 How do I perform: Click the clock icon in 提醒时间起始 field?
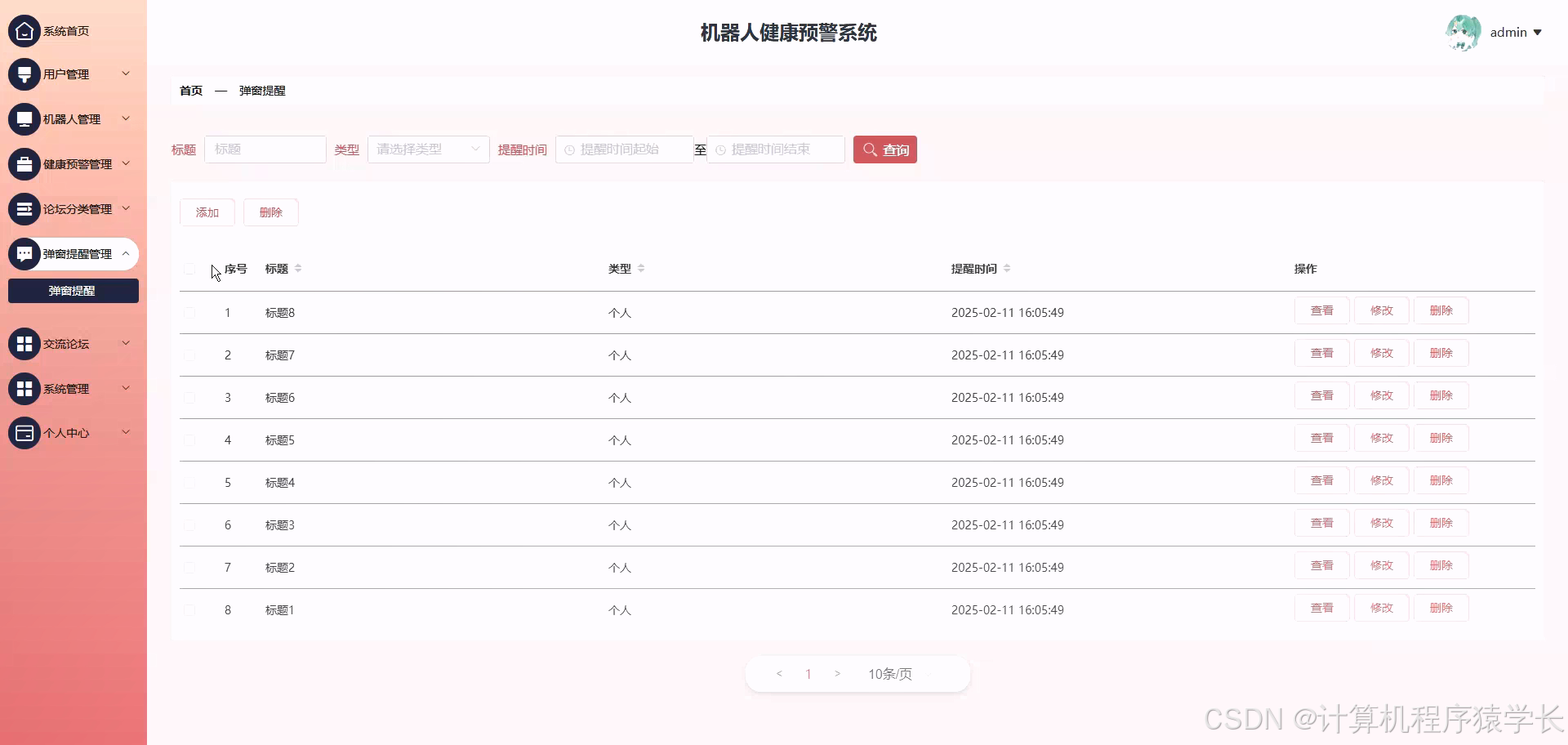pyautogui.click(x=568, y=149)
